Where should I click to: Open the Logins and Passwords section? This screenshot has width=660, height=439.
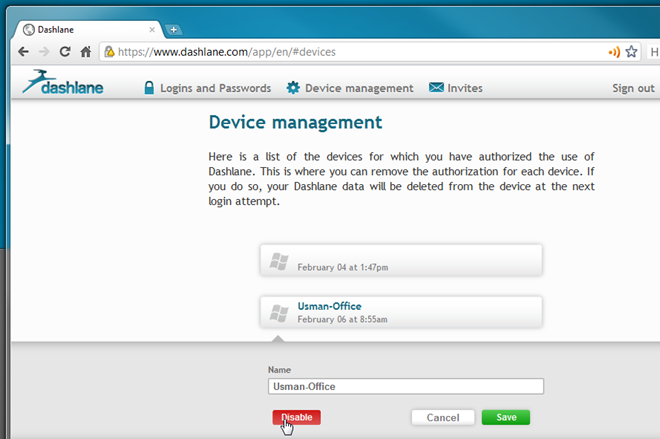point(216,88)
